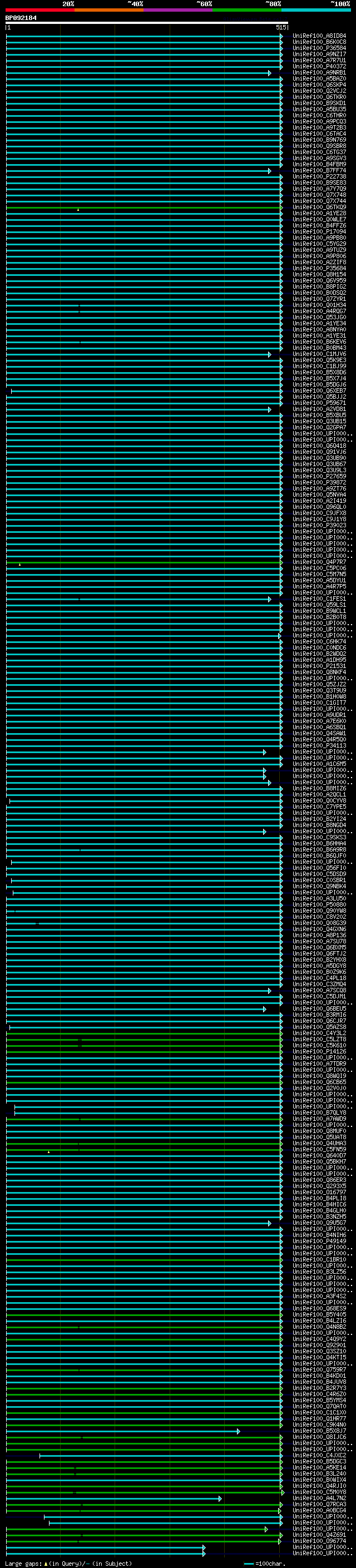Select the UniRef100_C6TG37 label

tap(319, 152)
